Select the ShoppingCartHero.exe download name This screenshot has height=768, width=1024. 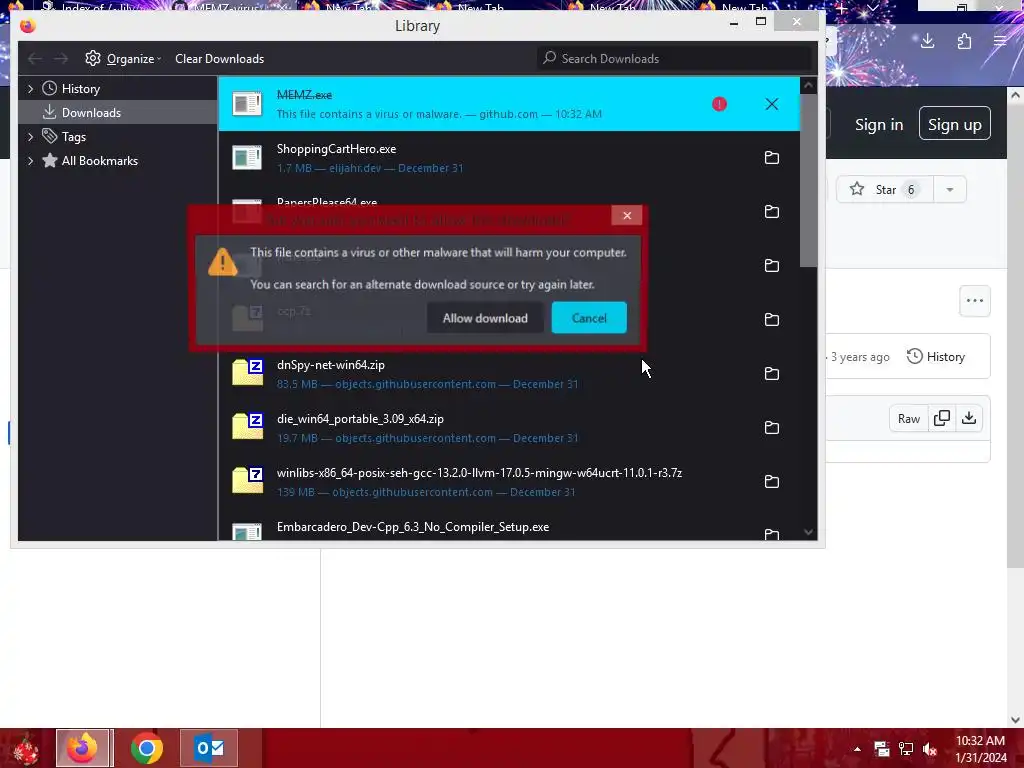(336, 149)
